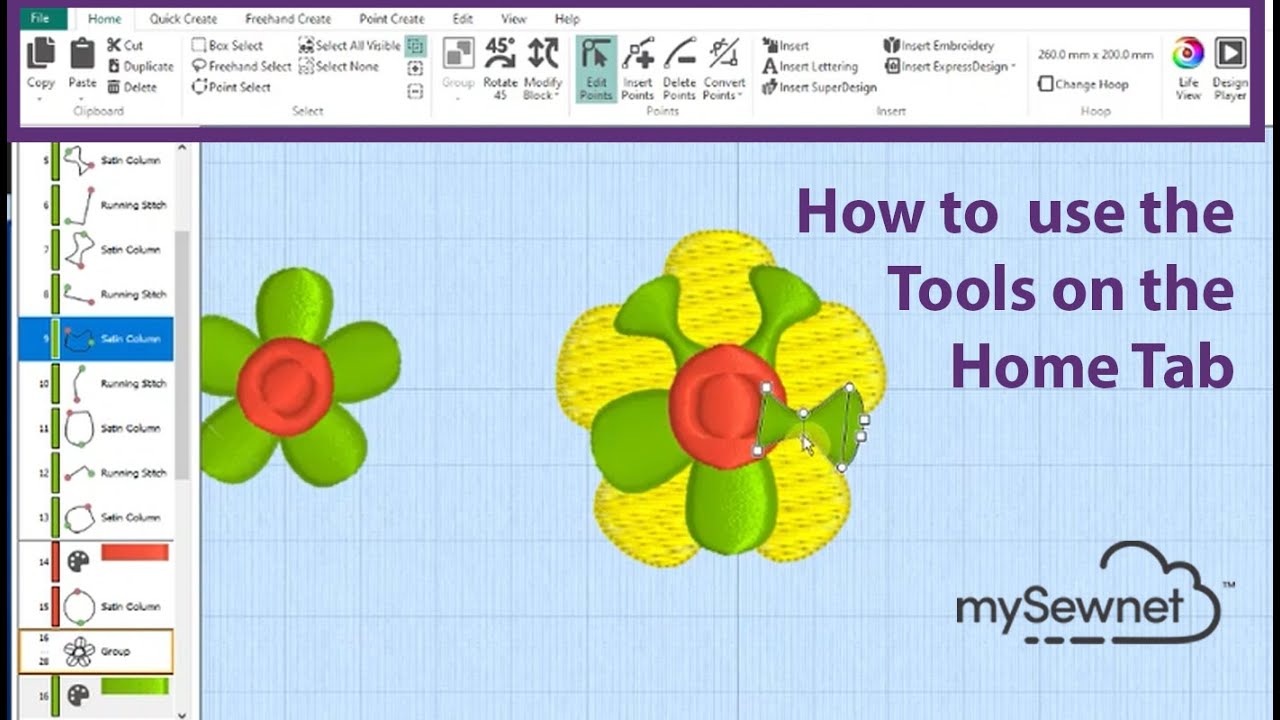Click the green flower with red center on canvas
Image resolution: width=1280 pixels, height=720 pixels.
[x=299, y=378]
